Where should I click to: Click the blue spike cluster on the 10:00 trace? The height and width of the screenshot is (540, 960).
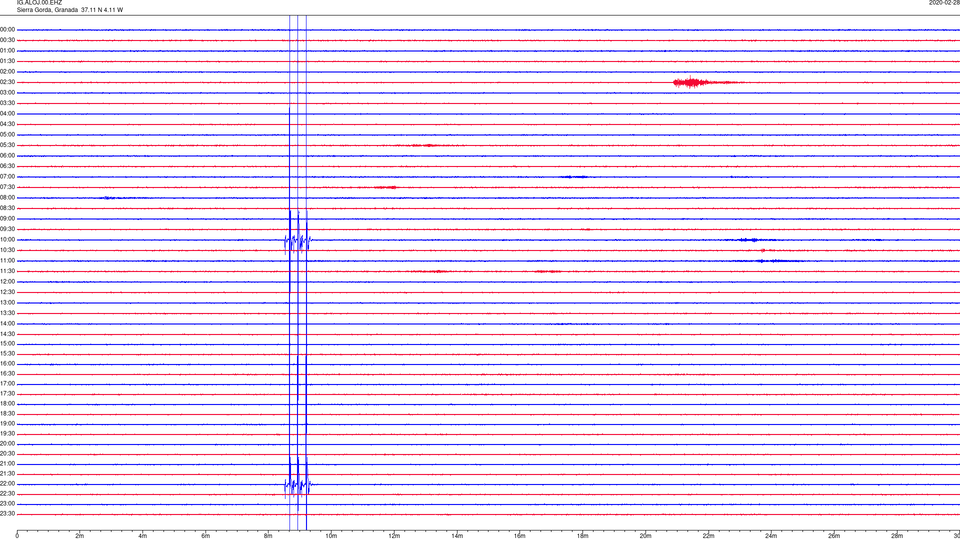click(x=298, y=240)
